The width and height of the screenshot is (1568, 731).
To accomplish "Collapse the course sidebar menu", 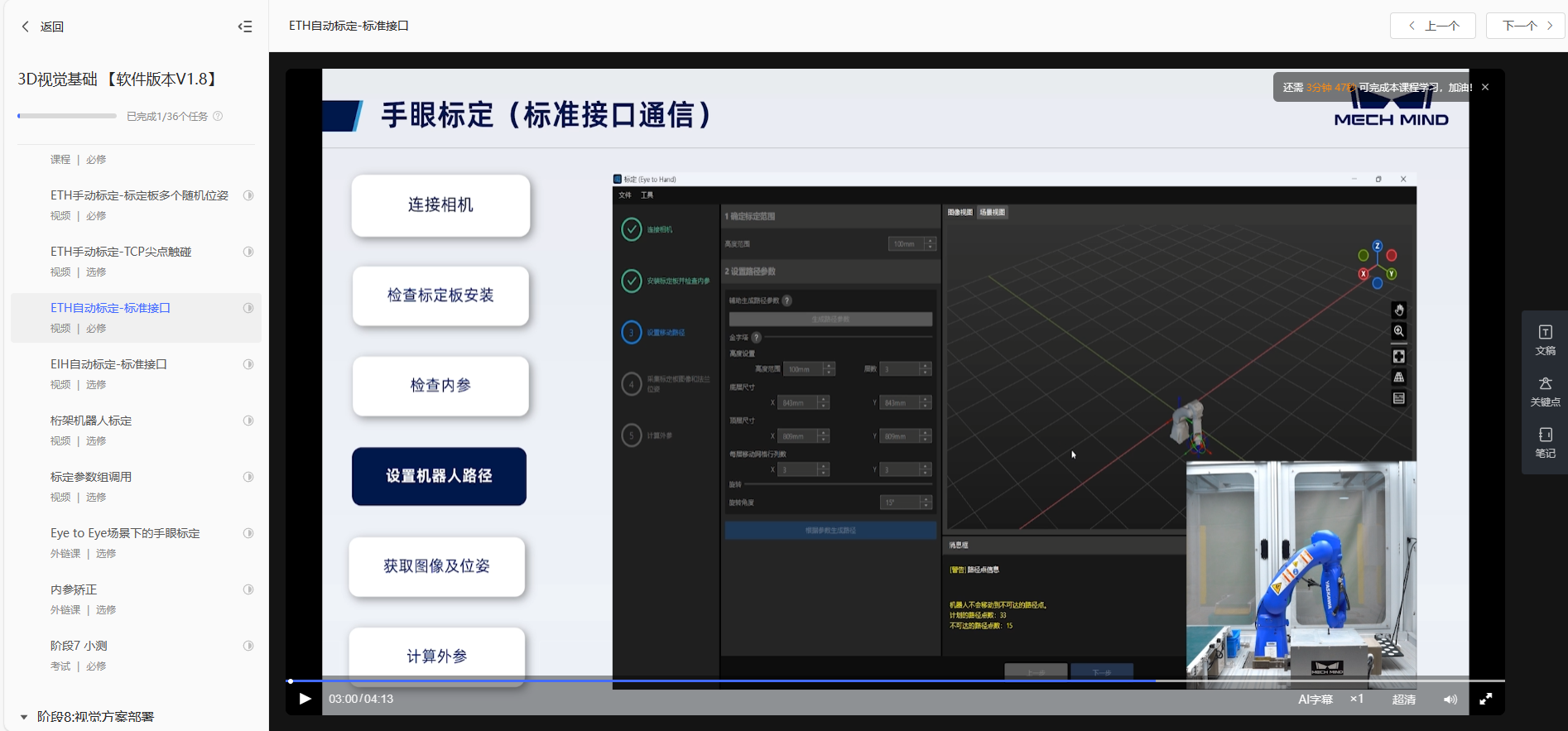I will click(245, 26).
